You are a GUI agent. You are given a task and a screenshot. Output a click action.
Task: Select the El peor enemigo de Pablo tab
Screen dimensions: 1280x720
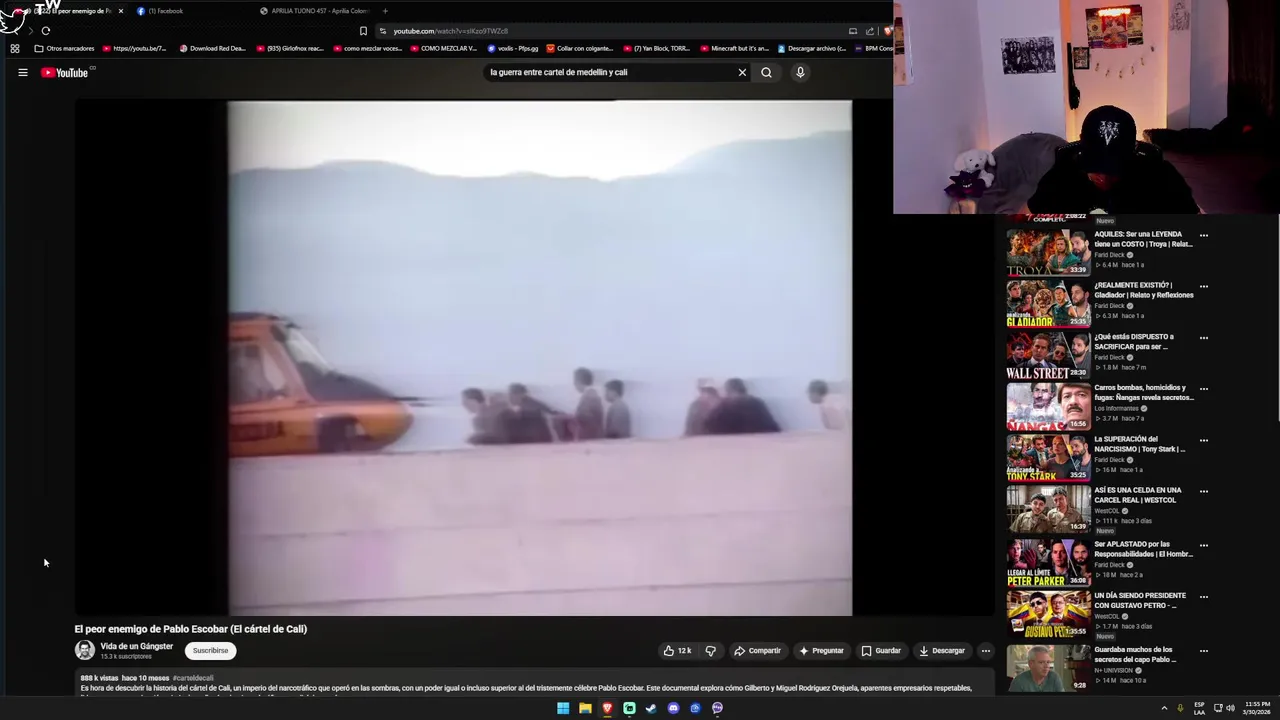click(x=70, y=11)
